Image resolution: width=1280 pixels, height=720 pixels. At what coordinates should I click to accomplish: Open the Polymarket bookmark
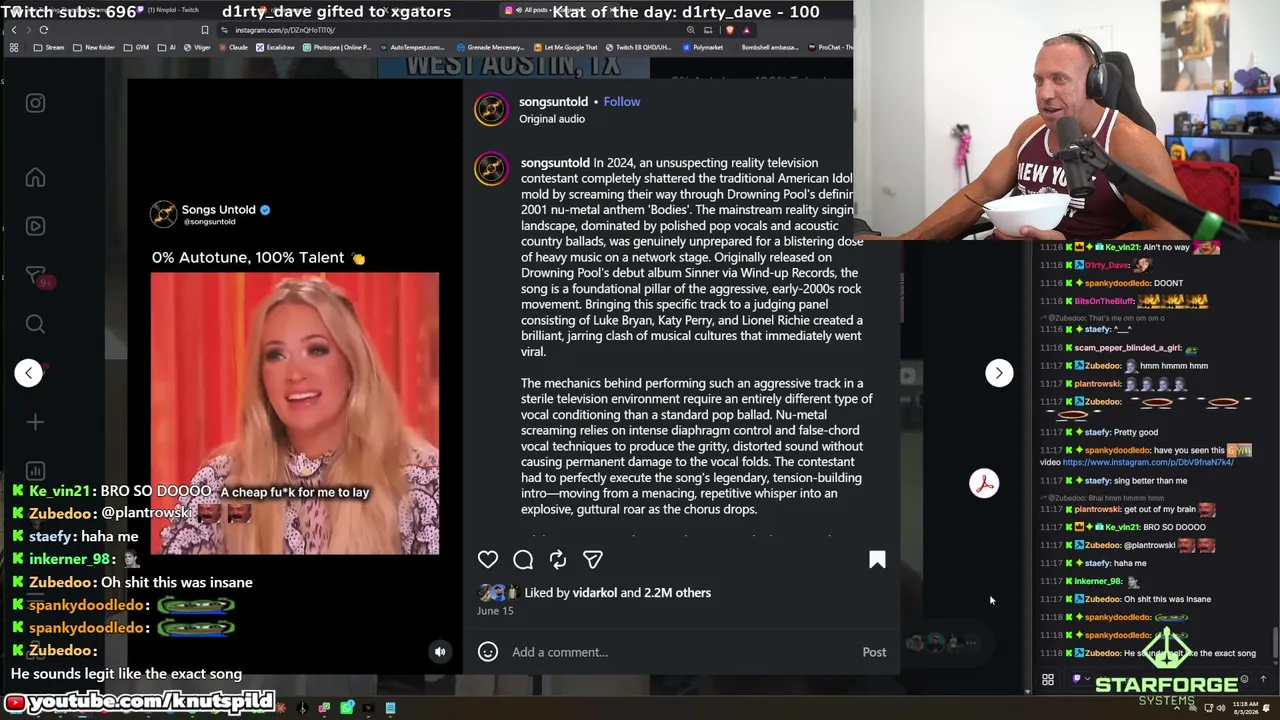pyautogui.click(x=702, y=47)
